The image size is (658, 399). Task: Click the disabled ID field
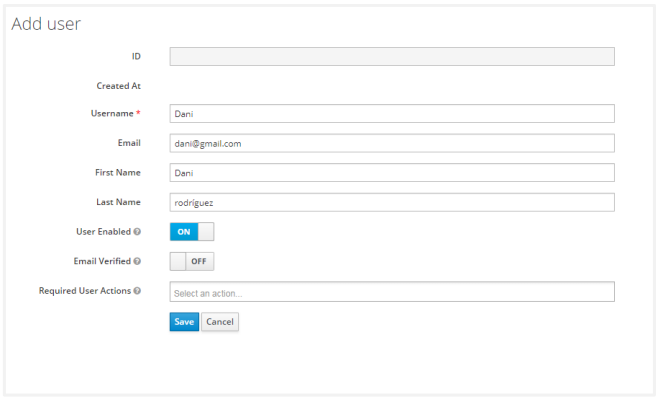point(392,56)
